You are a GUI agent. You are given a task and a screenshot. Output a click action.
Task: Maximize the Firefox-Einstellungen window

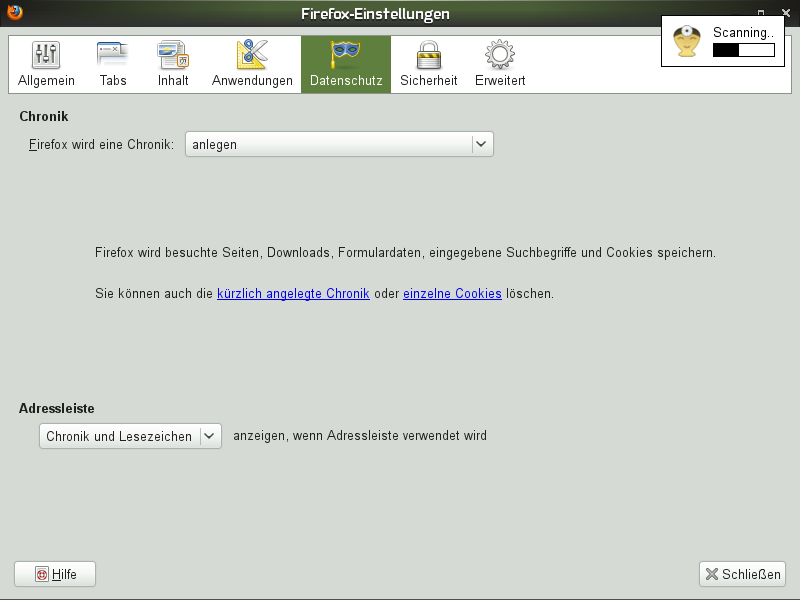point(761,13)
